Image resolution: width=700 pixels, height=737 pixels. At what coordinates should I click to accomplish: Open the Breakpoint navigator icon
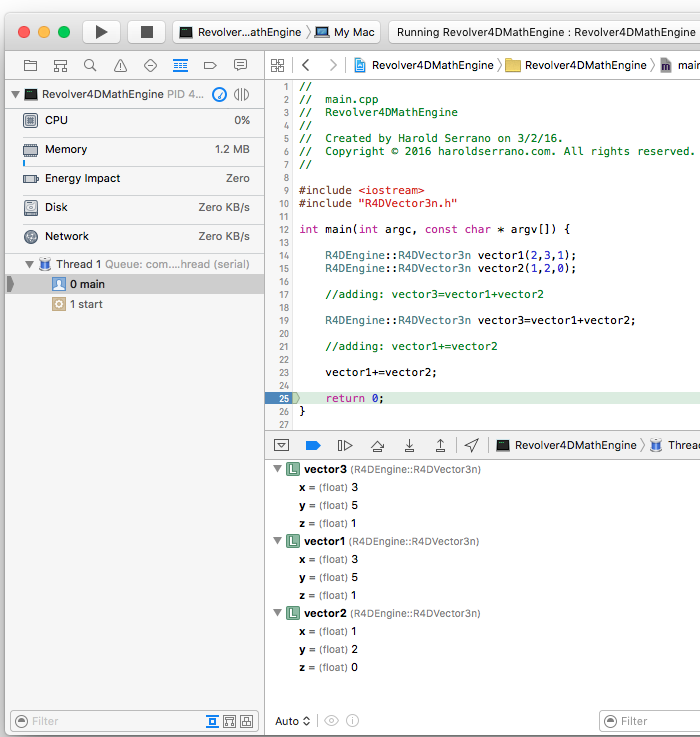pos(210,65)
